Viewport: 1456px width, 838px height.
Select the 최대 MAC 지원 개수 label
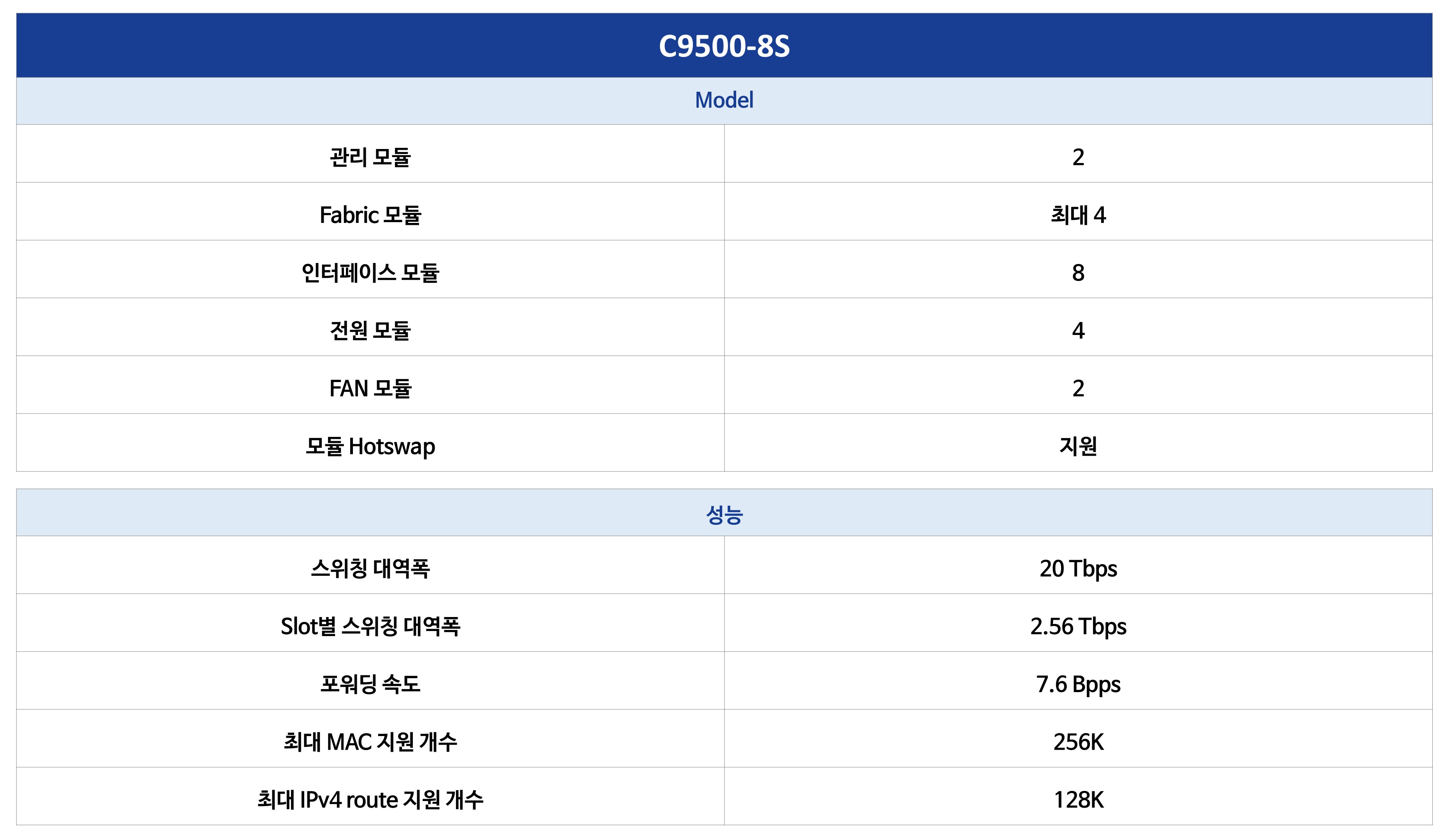[370, 742]
